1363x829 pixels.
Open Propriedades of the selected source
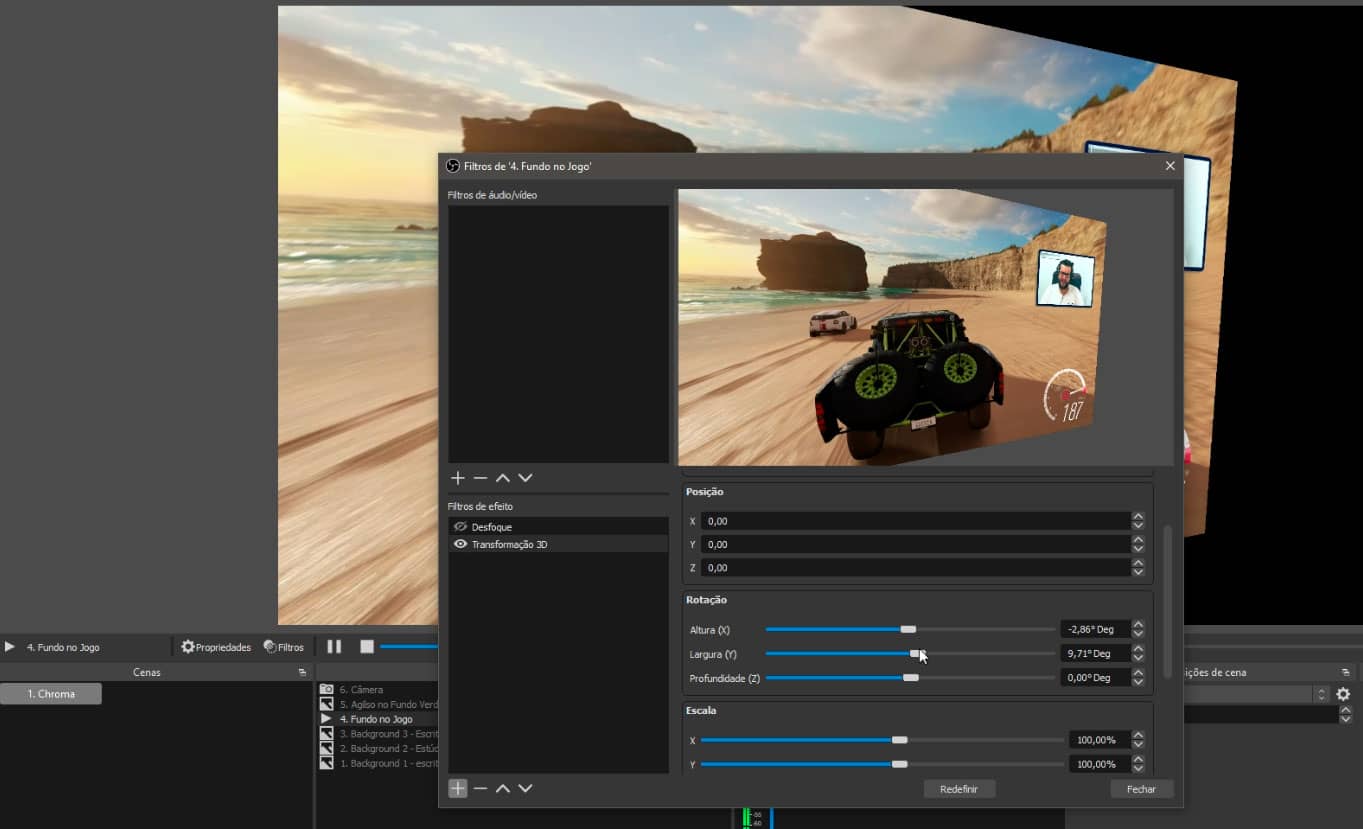[x=216, y=647]
